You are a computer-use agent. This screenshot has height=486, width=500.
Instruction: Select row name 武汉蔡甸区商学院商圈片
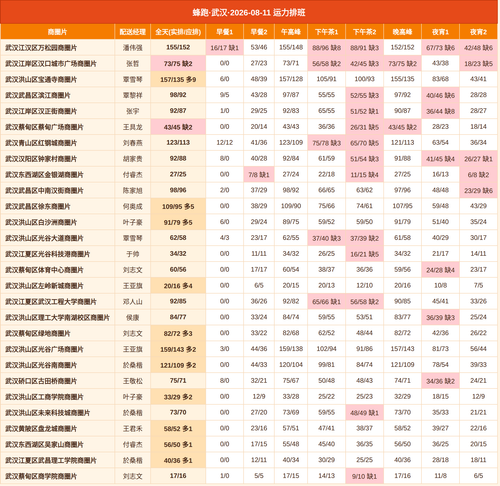point(41,476)
